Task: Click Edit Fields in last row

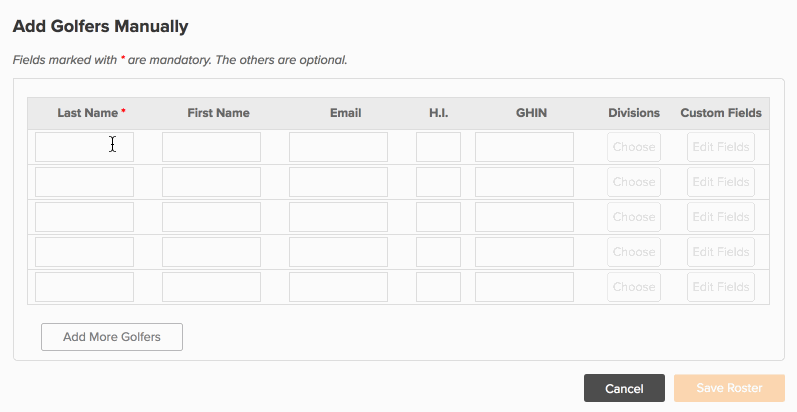Action: coord(721,287)
